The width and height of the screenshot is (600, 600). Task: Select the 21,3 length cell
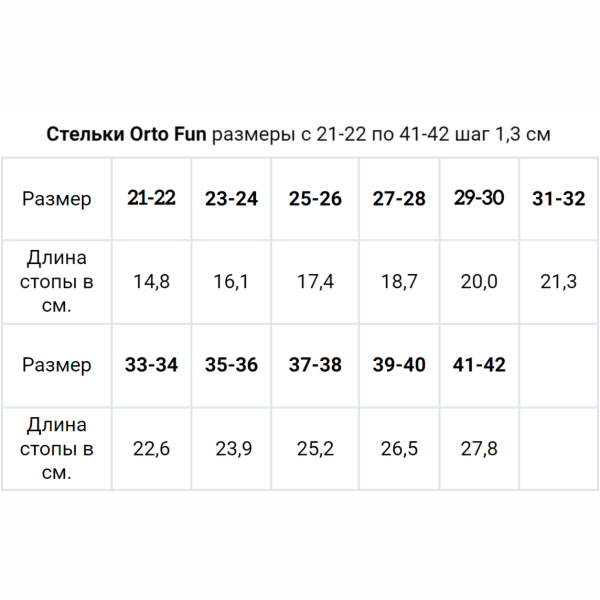pos(558,282)
